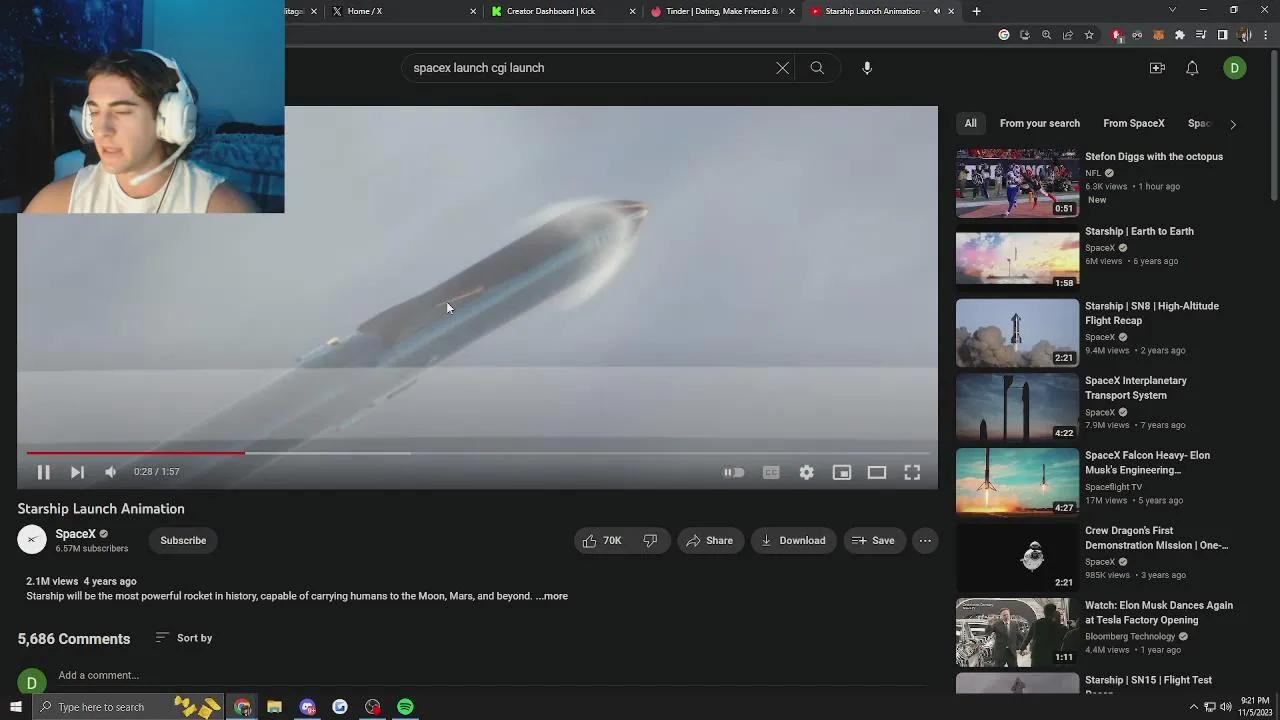Search with voice microphone
The width and height of the screenshot is (1280, 720).
[867, 68]
